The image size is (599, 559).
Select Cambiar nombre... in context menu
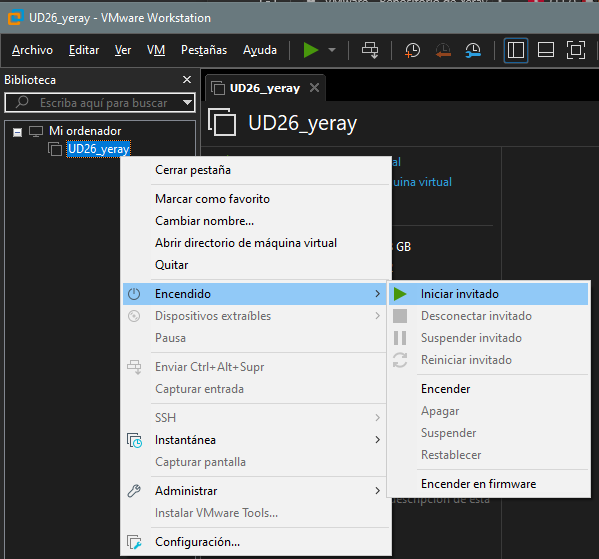click(x=204, y=221)
